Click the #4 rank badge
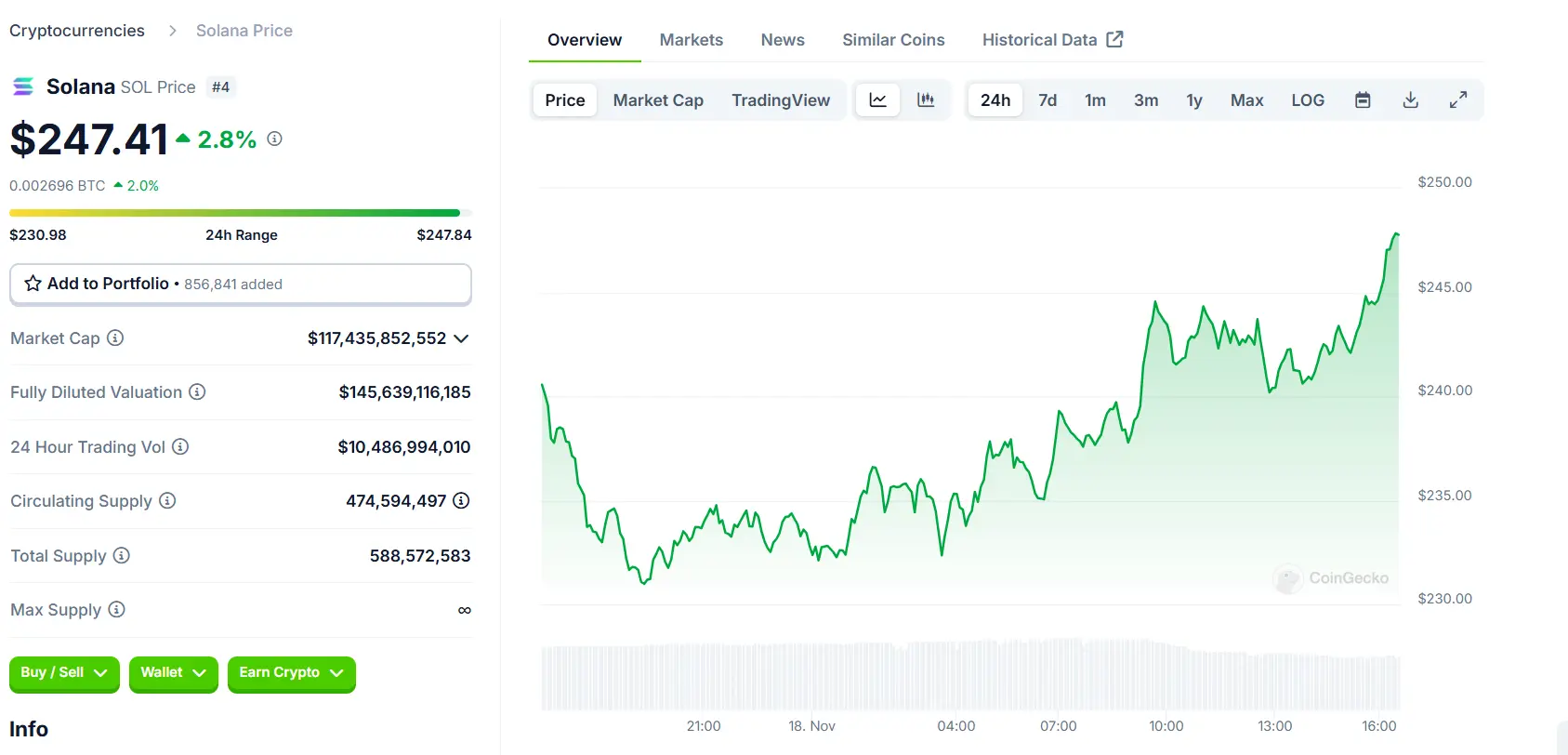Viewport: 1568px width, 755px height. pos(220,86)
